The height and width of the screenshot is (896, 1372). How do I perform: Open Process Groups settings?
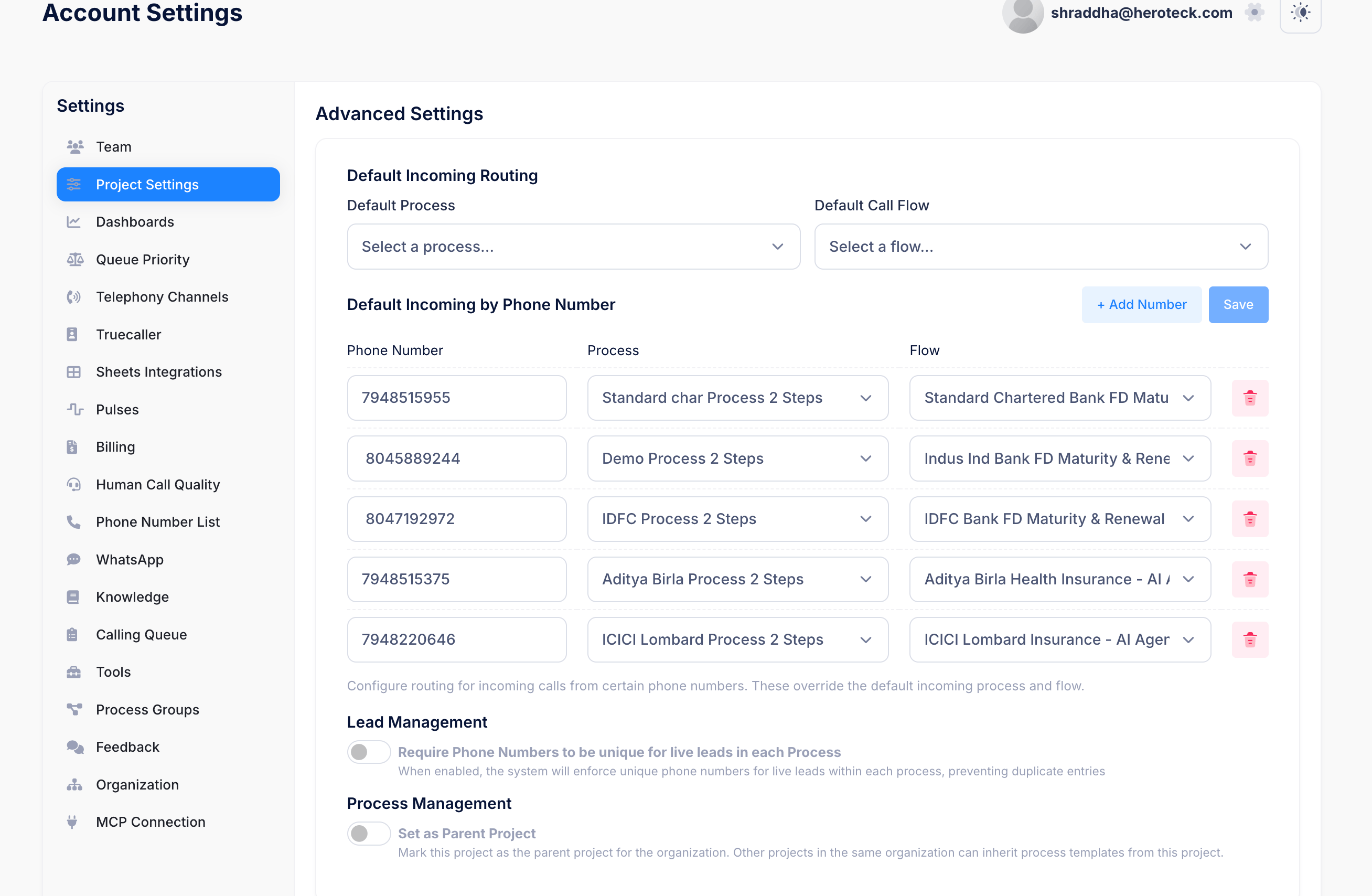(168, 709)
